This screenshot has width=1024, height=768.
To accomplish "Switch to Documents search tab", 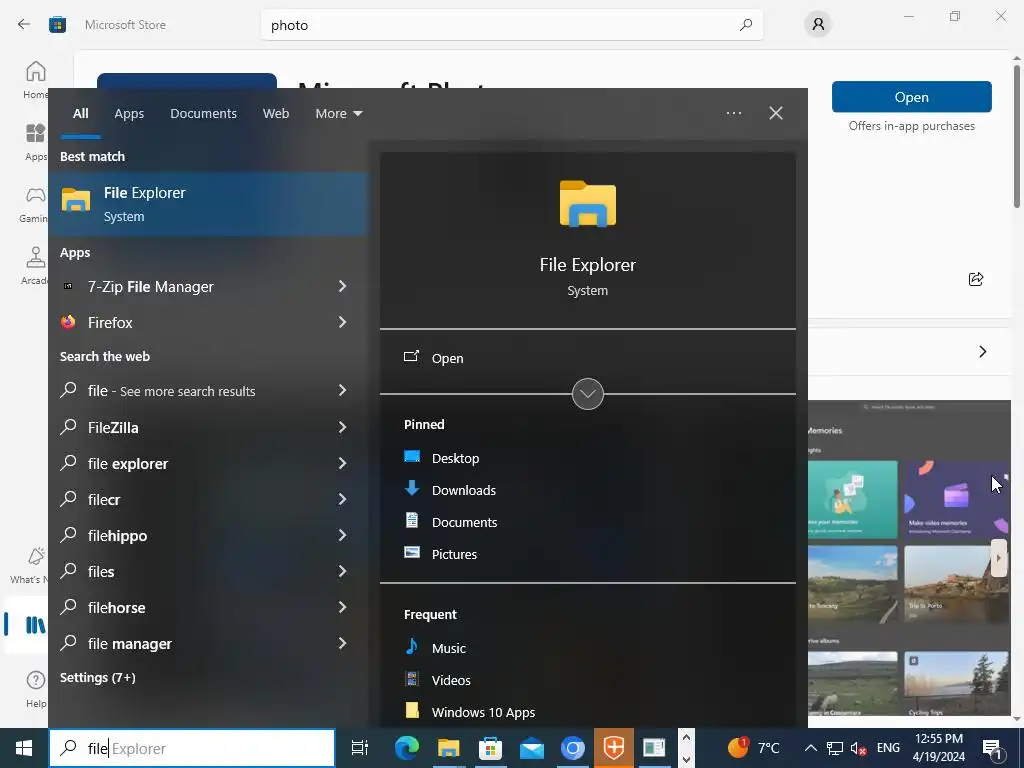I will click(203, 114).
